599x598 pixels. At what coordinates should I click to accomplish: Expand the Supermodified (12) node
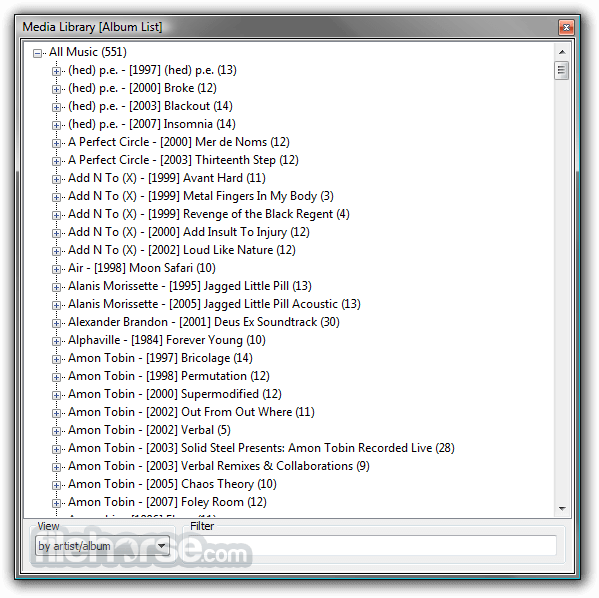56,395
